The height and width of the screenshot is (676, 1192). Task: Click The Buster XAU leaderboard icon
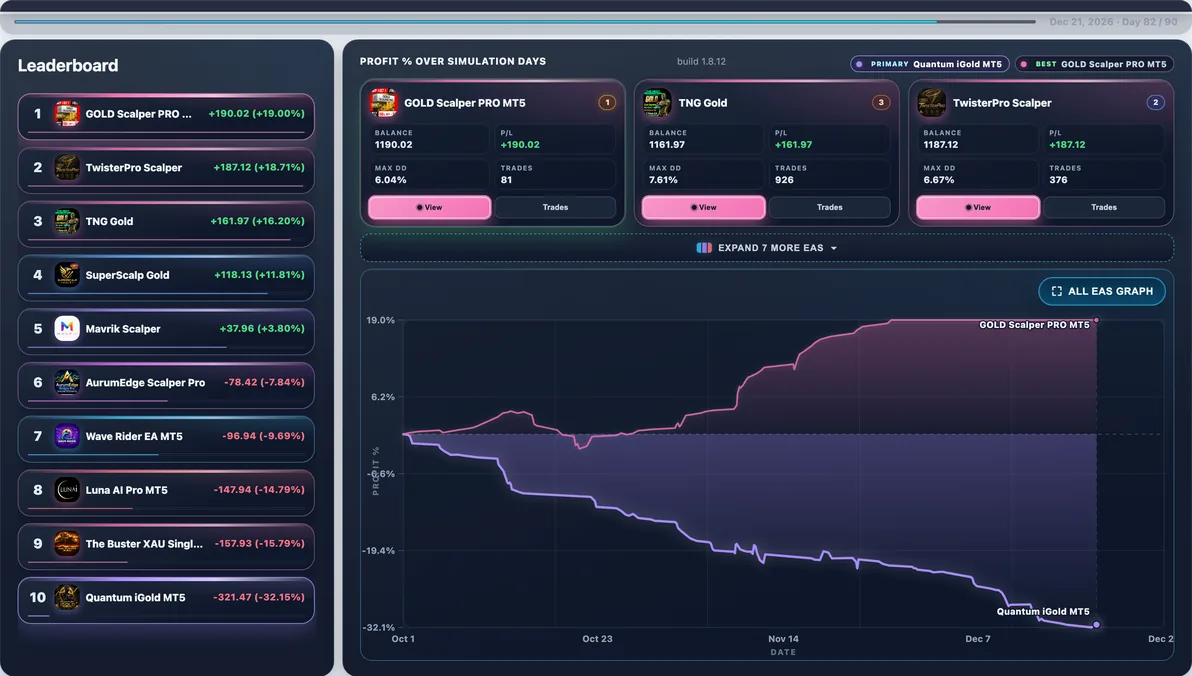[x=67, y=544]
